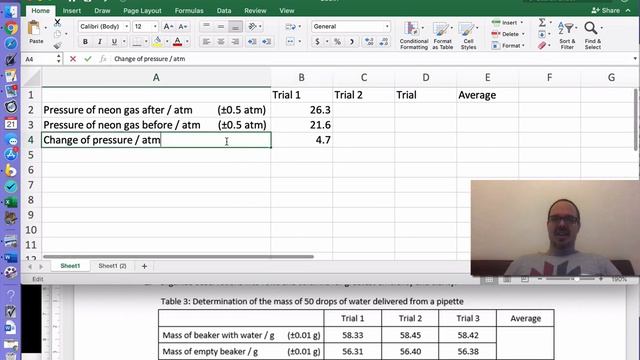Expand the Paste options arrow
This screenshot has width=640, height=360.
46,28
